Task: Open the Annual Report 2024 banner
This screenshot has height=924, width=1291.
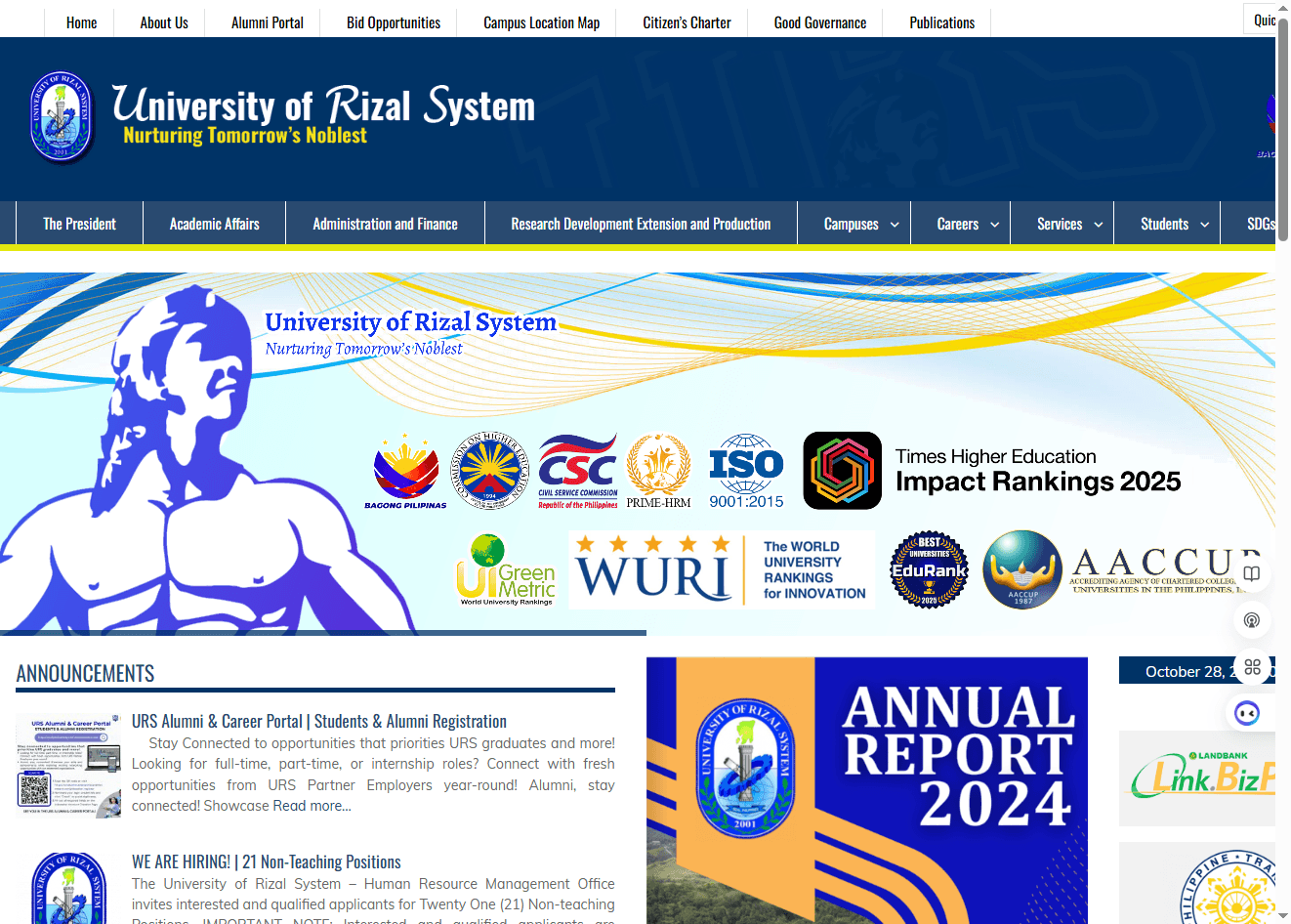Action: tap(866, 790)
